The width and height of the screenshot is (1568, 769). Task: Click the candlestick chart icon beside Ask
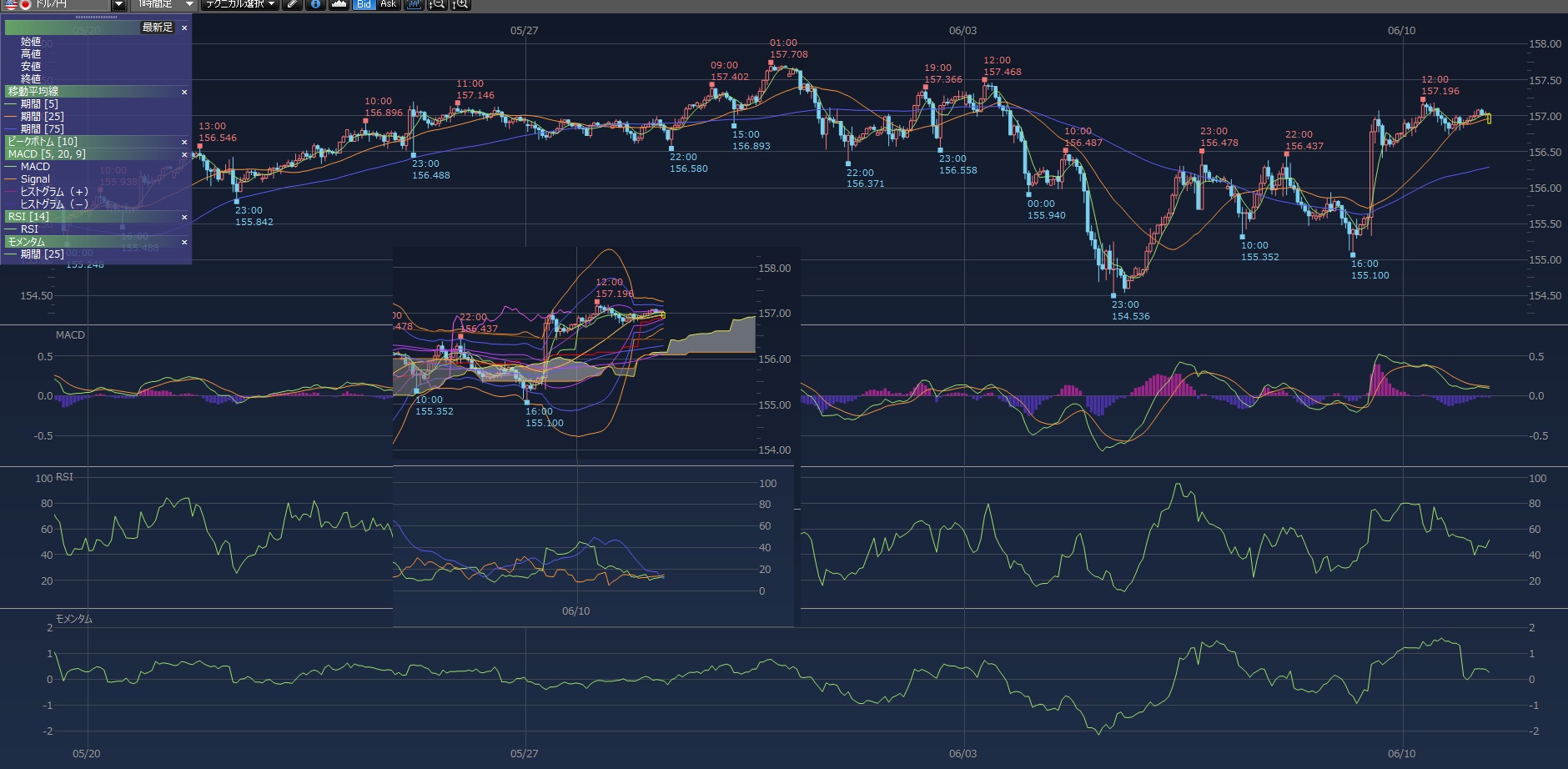tap(414, 4)
